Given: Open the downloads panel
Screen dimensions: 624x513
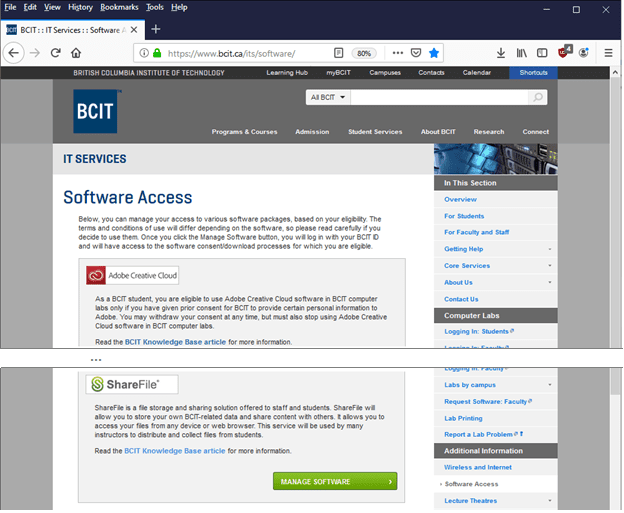Looking at the screenshot, I should click(x=501, y=53).
